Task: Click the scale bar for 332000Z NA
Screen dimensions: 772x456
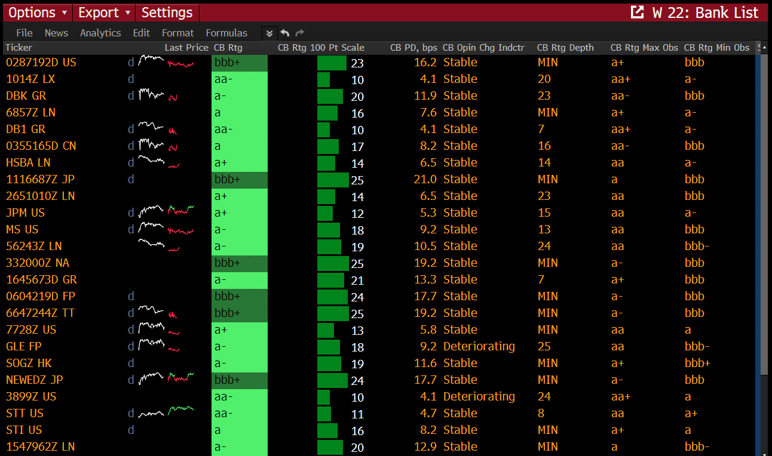Action: (333, 263)
